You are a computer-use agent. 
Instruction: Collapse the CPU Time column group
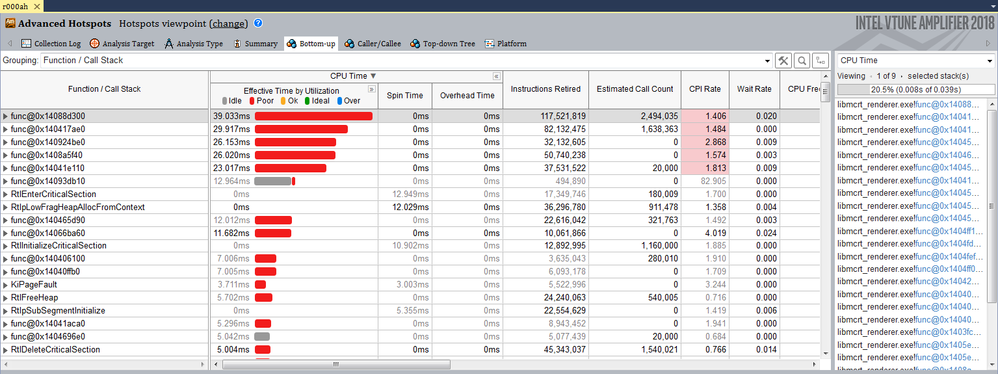(x=496, y=76)
